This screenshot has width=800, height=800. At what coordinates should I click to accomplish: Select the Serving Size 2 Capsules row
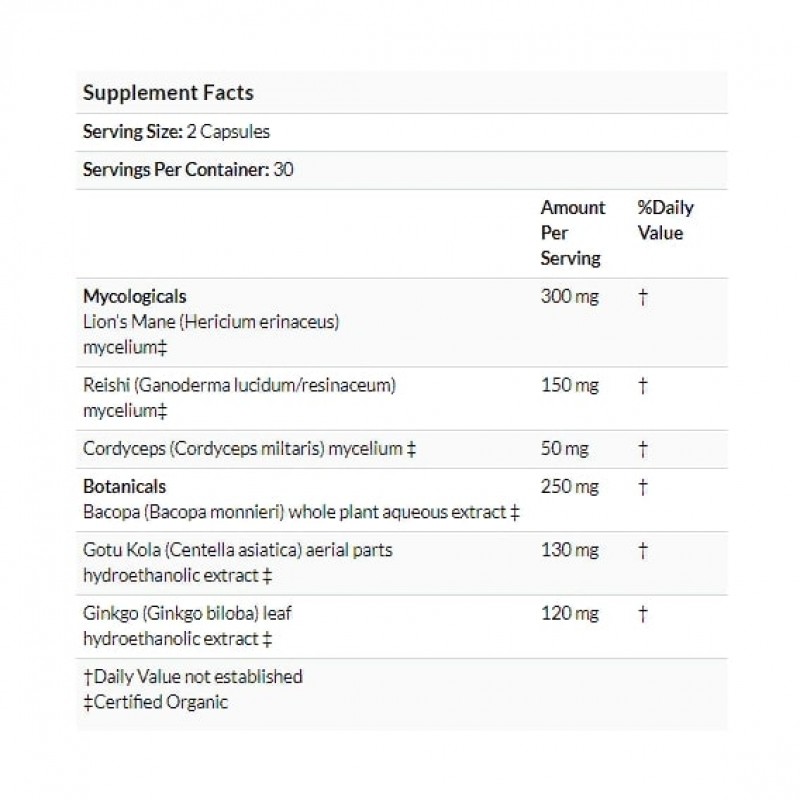point(176,131)
